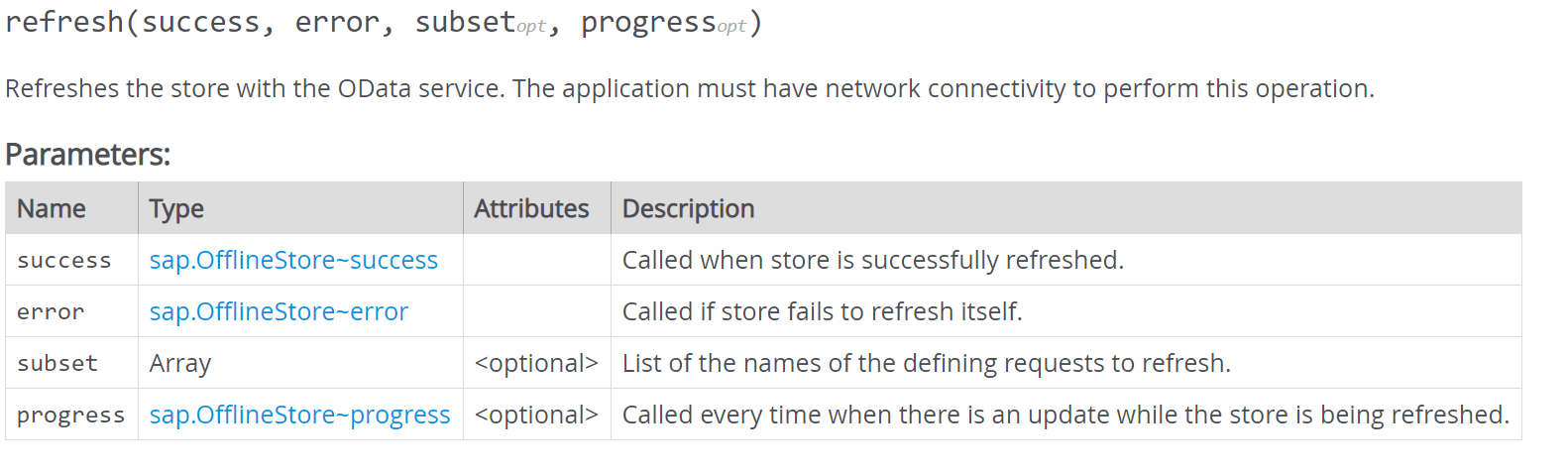Click the optional attribute in subset row
Screen dimensions: 1568x476
[x=536, y=363]
